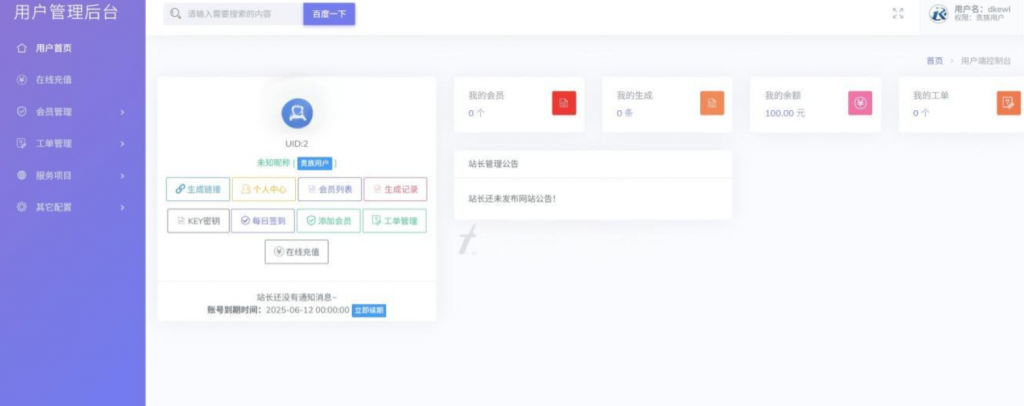Click the yen icon beside sidebar 在线充值

coord(22,80)
